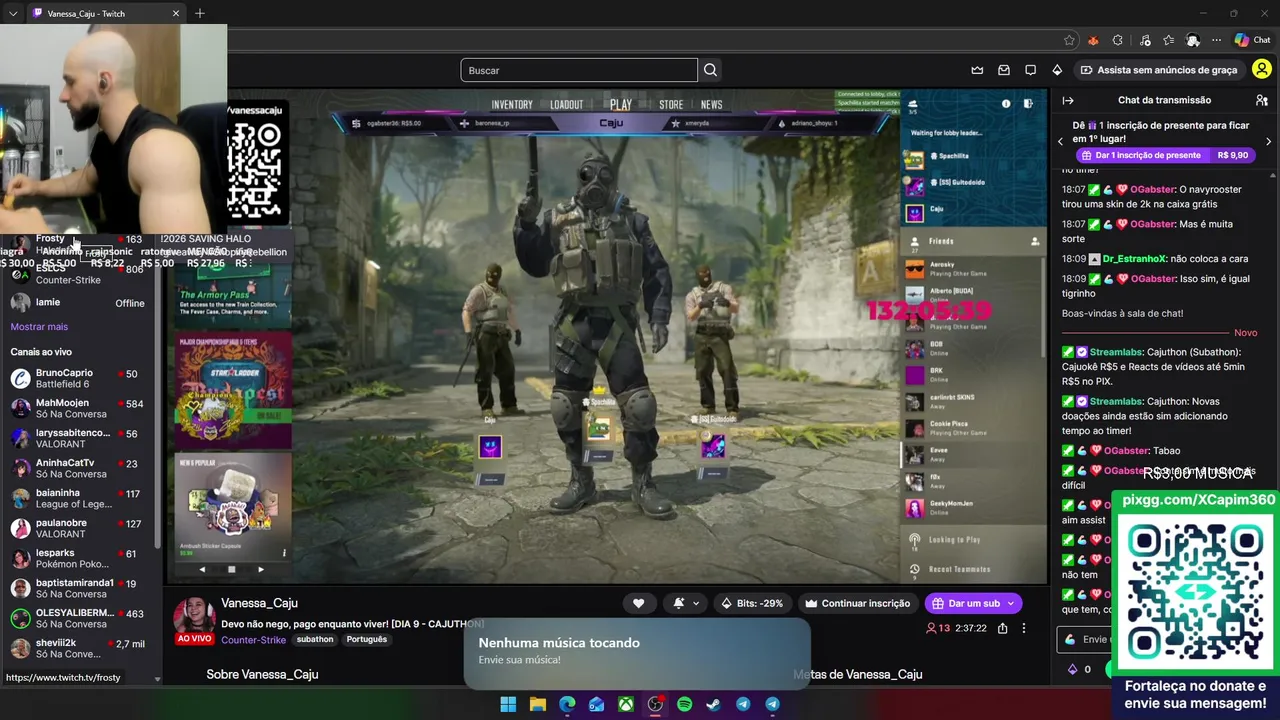Viewport: 1280px width, 720px height.
Task: Open OBS Studio in the taskbar
Action: pos(655,704)
